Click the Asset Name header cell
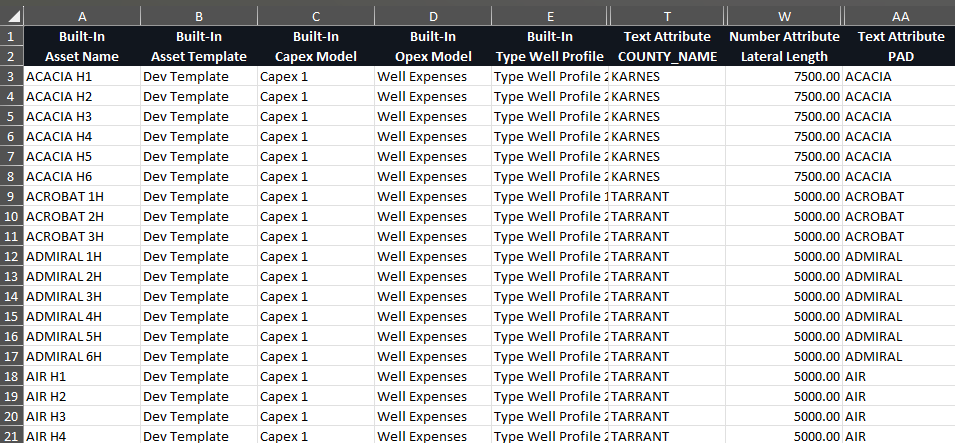The height and width of the screenshot is (443, 955). (x=82, y=57)
